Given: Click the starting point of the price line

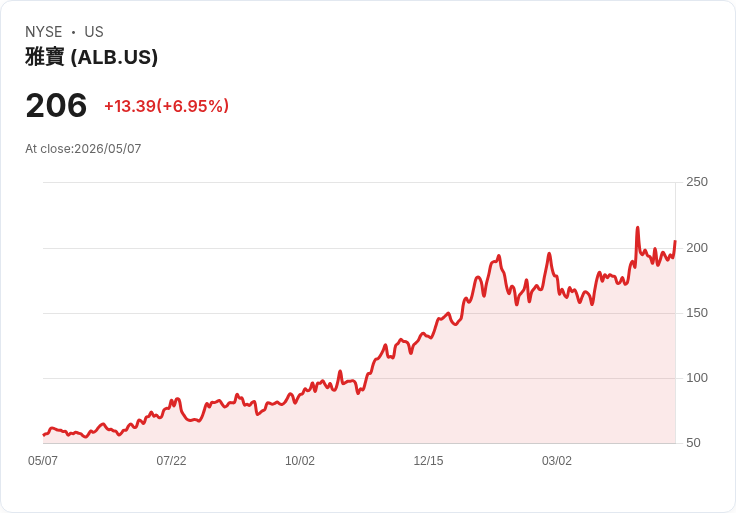Looking at the screenshot, I should pyautogui.click(x=43, y=435).
